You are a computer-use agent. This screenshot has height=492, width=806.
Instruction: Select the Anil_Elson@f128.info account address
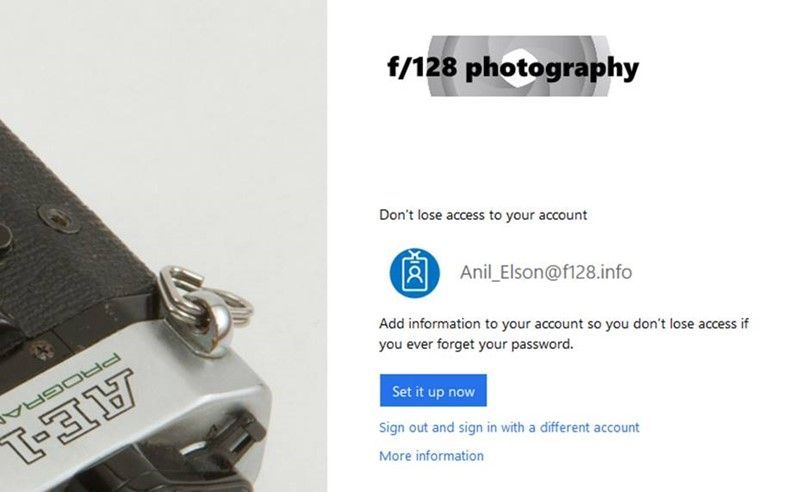(546, 272)
